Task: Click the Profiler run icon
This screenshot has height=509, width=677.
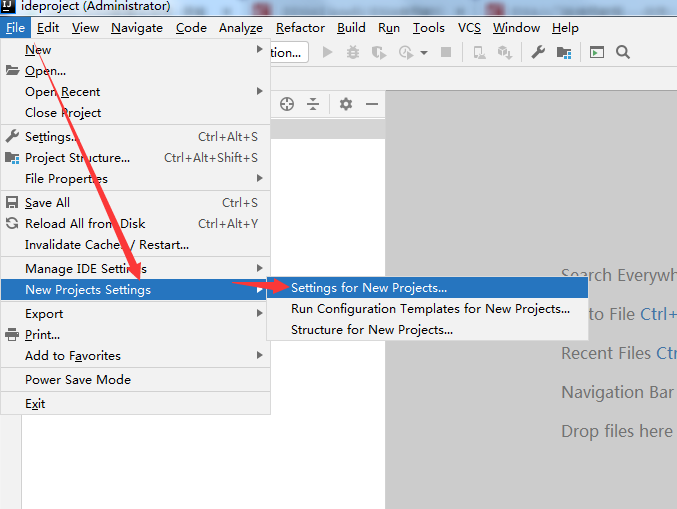Action: (406, 53)
